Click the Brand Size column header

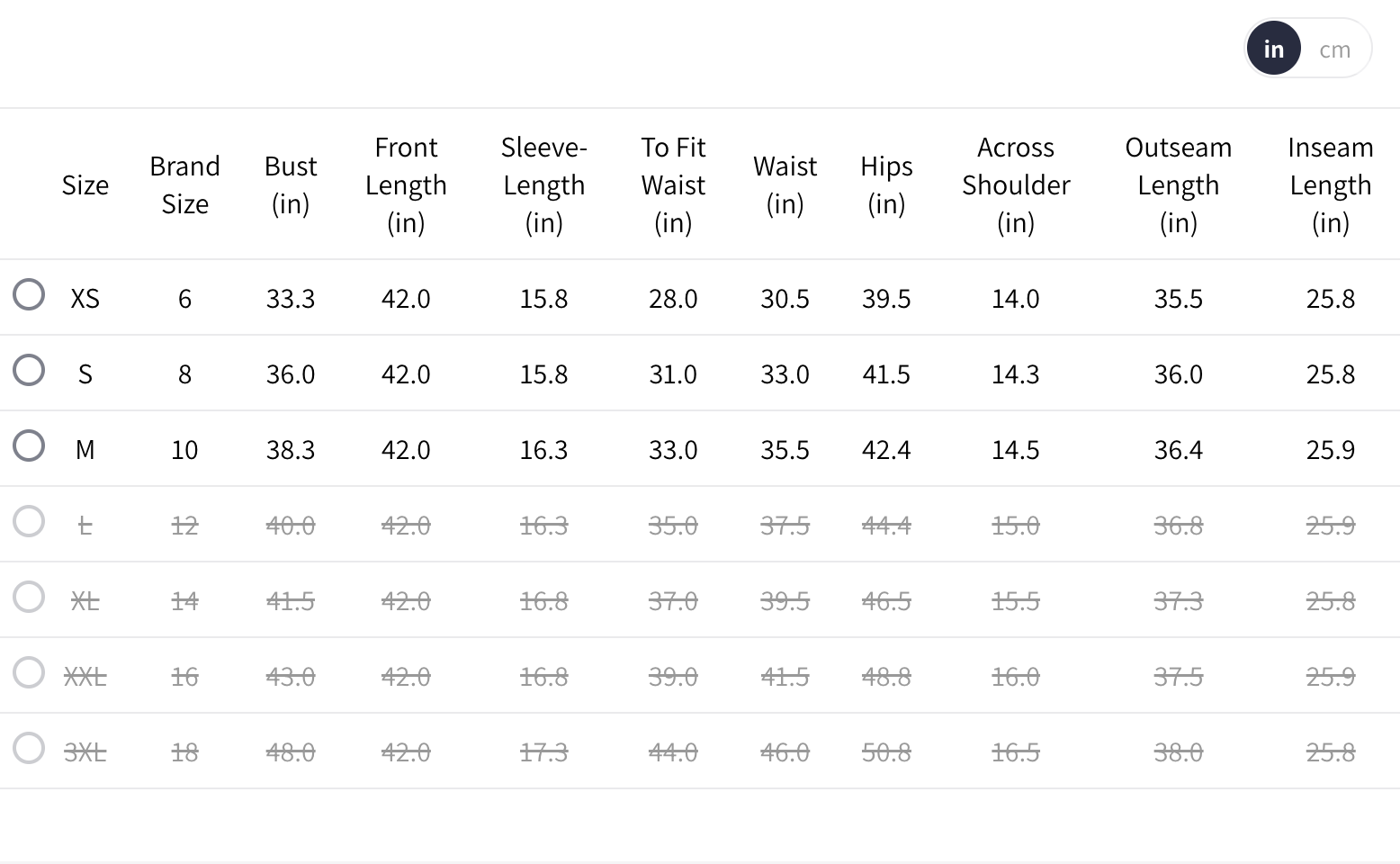tap(184, 184)
